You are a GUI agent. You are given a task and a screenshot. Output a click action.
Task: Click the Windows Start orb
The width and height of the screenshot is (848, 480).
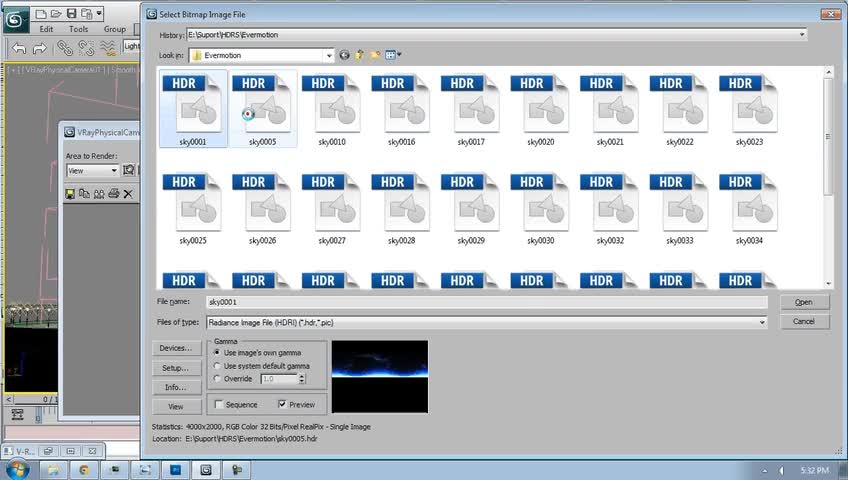17,469
